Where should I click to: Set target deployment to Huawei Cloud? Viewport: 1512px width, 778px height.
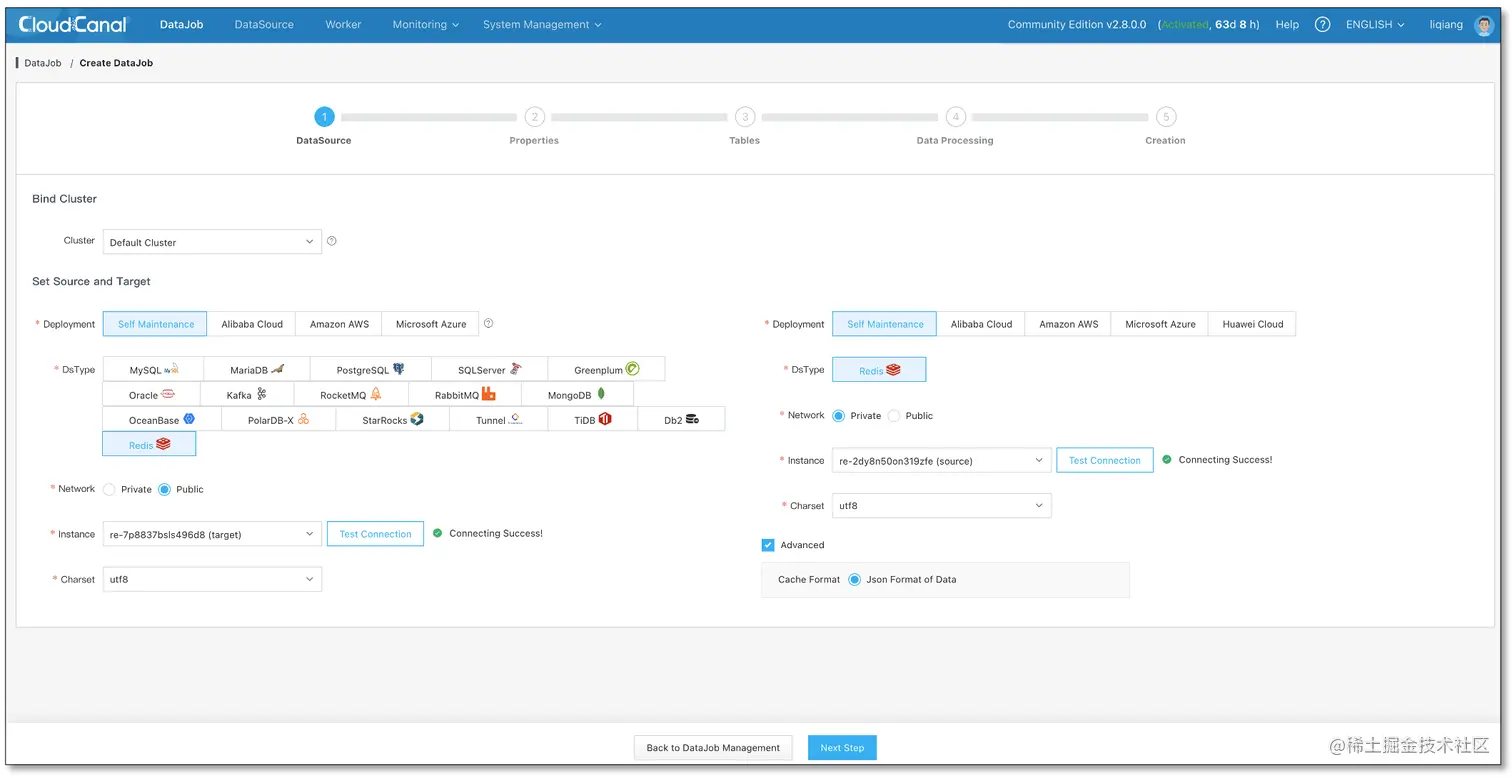point(1252,323)
